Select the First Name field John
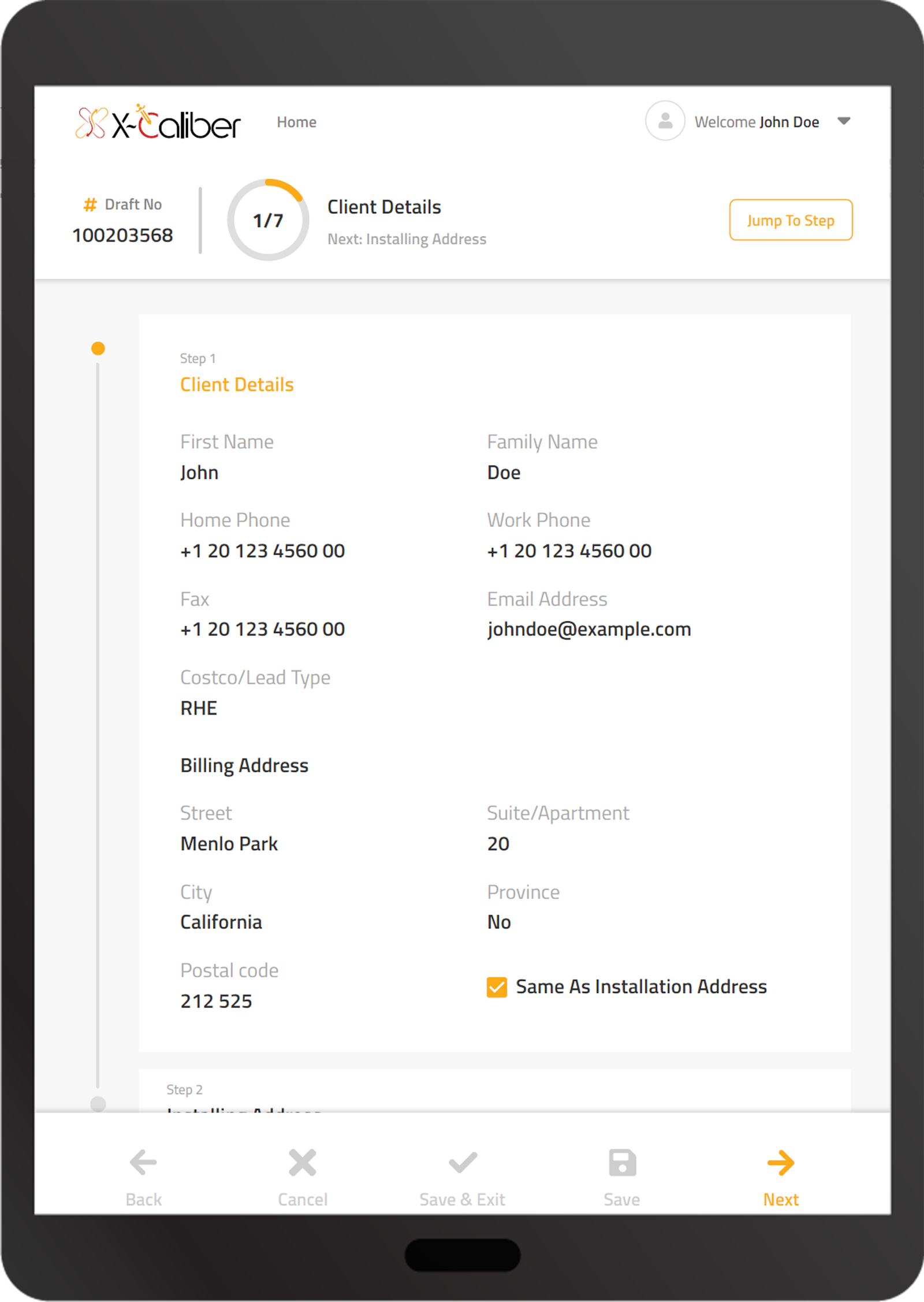Viewport: 924px width, 1302px height. click(199, 473)
